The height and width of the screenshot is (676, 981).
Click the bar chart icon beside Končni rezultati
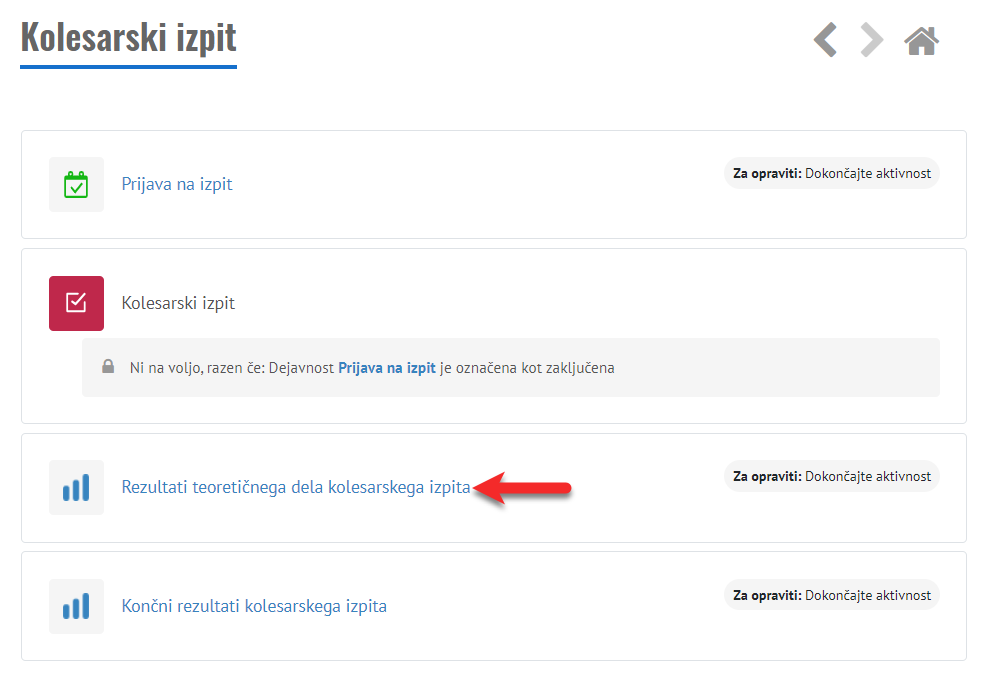tap(76, 606)
